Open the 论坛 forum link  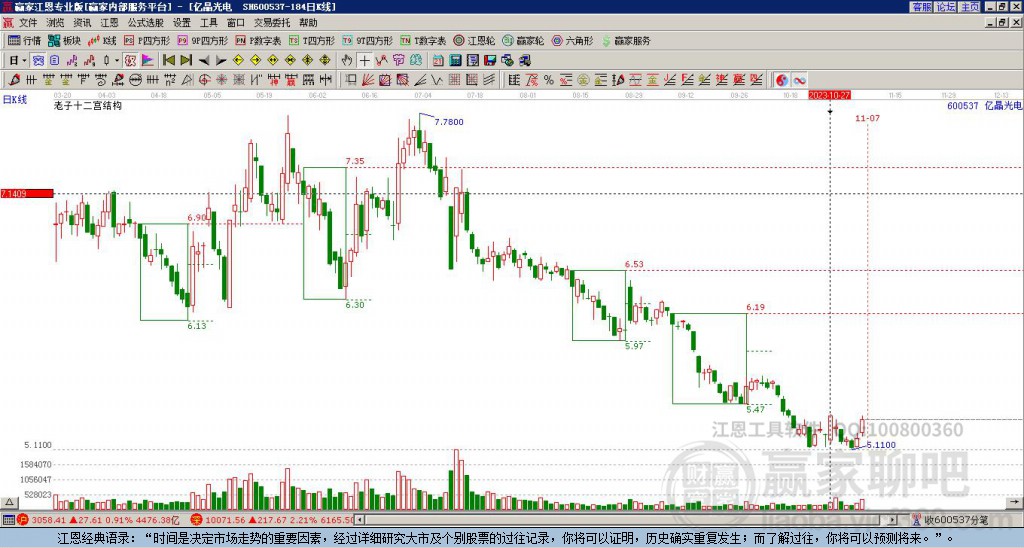click(x=946, y=7)
